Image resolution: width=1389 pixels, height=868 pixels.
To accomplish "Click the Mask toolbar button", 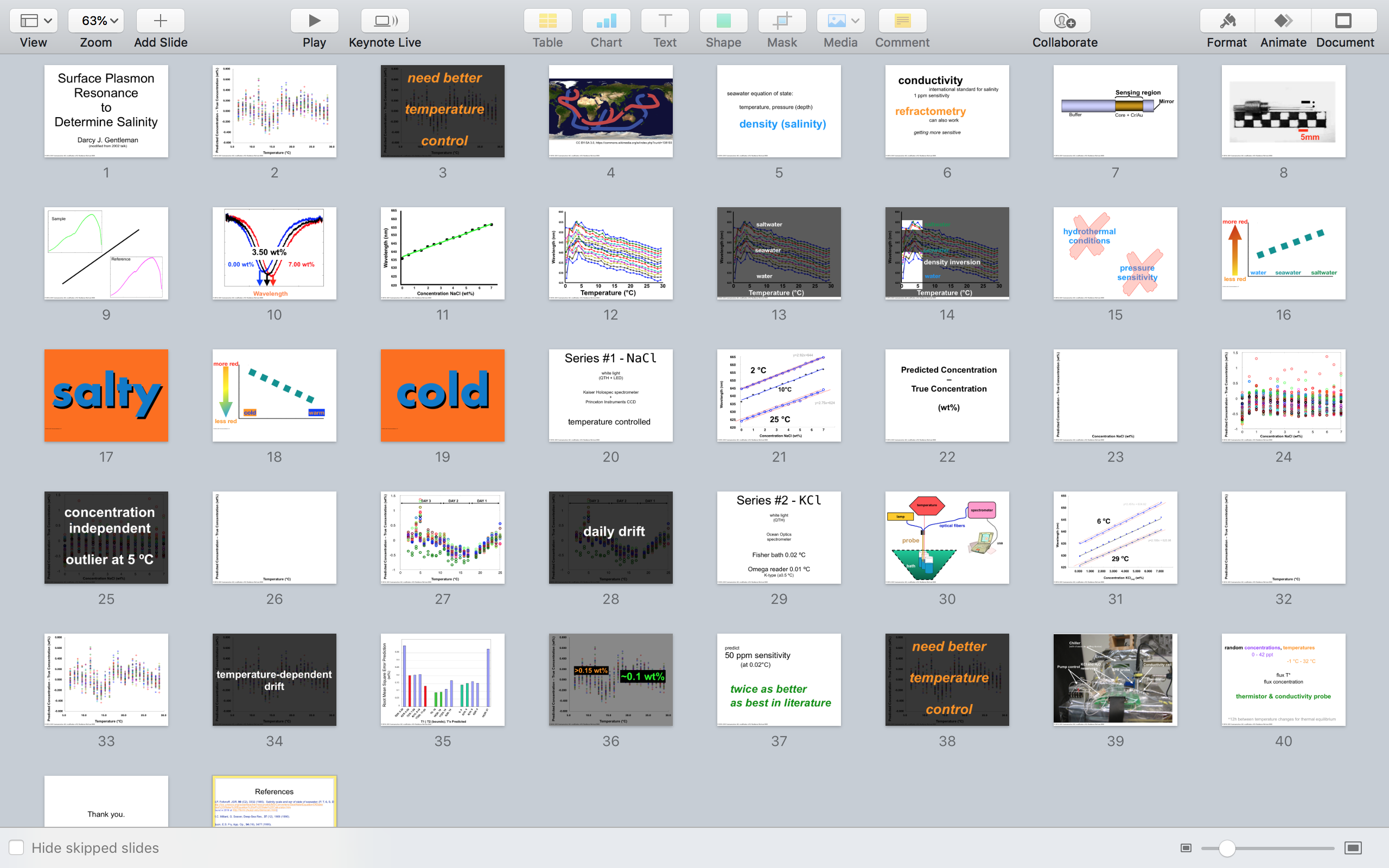I will pyautogui.click(x=782, y=21).
